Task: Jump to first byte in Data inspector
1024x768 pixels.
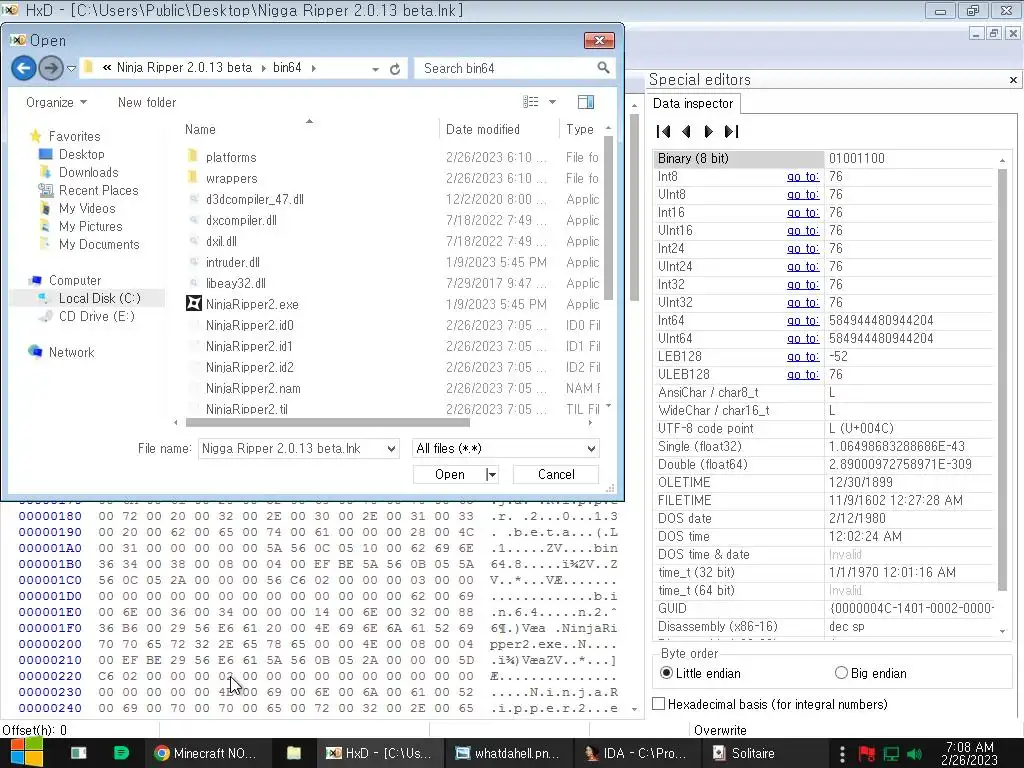Action: tap(664, 131)
